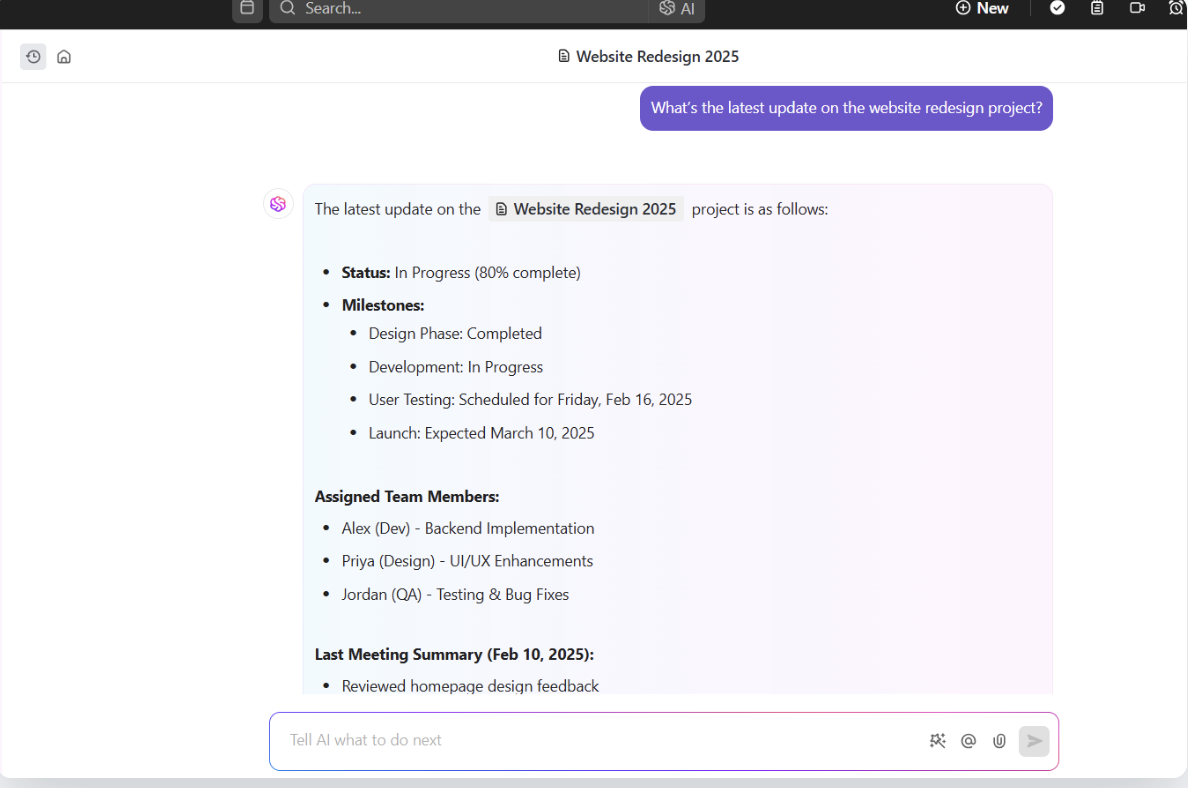Select Priya (Design) - UI/UX Enhancements line

click(x=467, y=561)
